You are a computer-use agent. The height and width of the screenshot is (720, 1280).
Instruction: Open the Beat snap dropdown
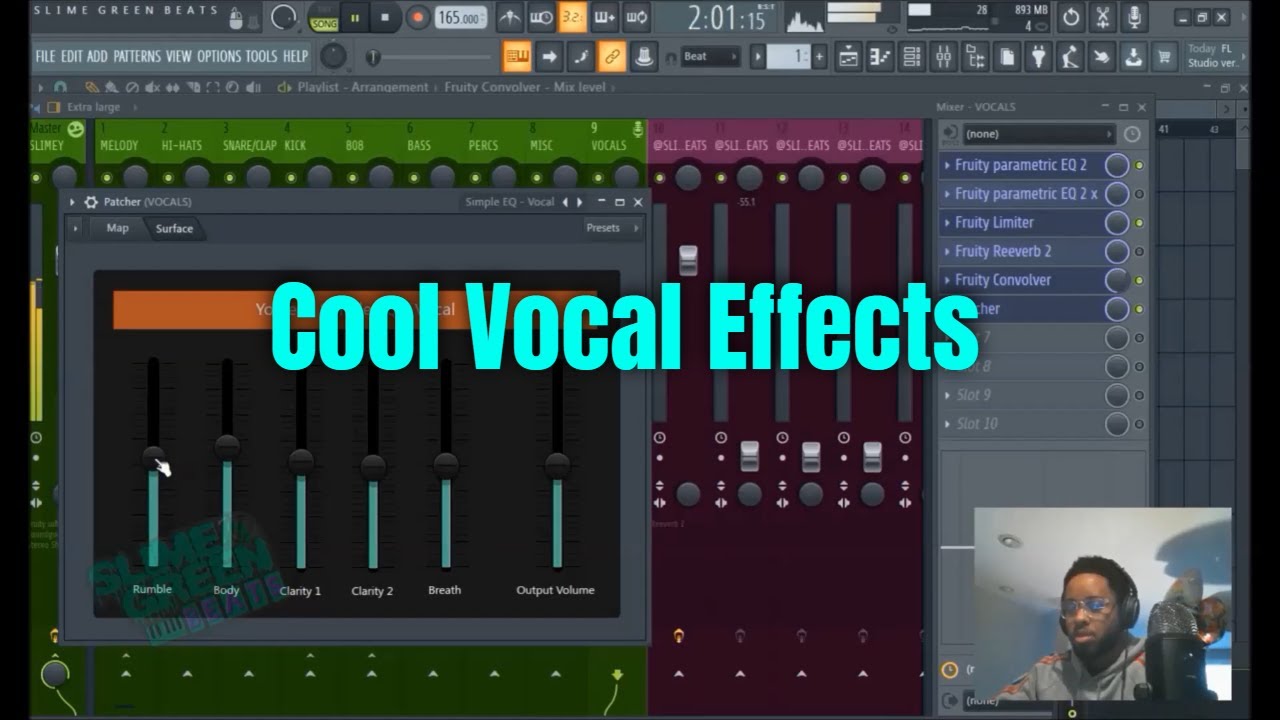(710, 57)
